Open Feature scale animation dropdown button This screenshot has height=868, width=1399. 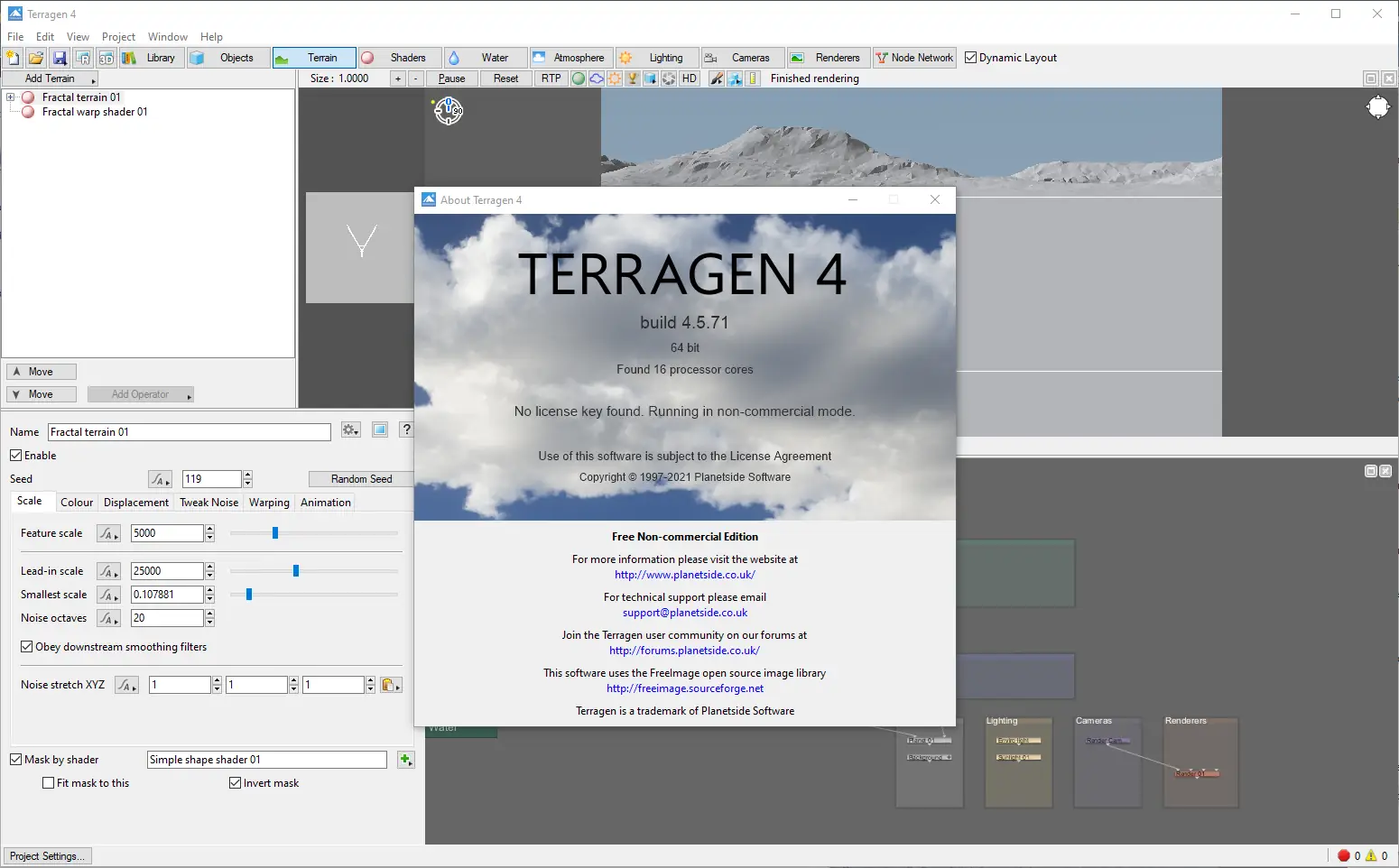(108, 533)
